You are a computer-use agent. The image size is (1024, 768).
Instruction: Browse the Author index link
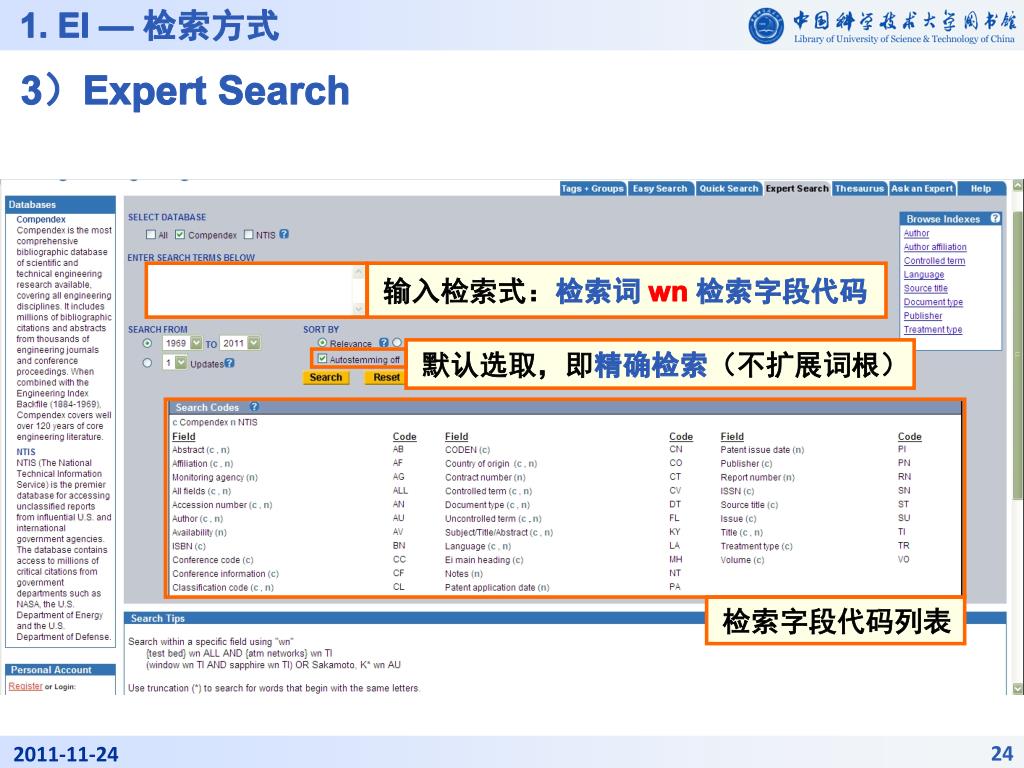click(x=916, y=233)
